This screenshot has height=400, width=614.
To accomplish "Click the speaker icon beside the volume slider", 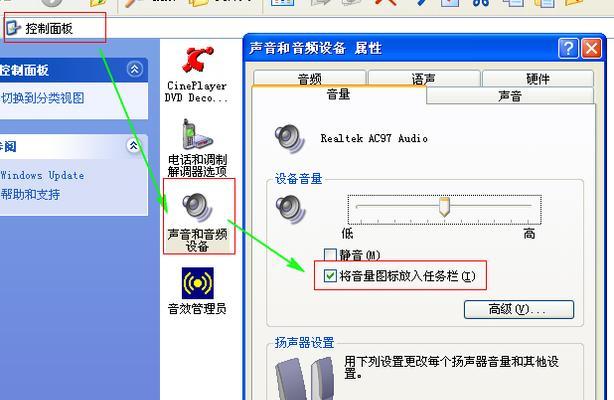I will pyautogui.click(x=289, y=208).
